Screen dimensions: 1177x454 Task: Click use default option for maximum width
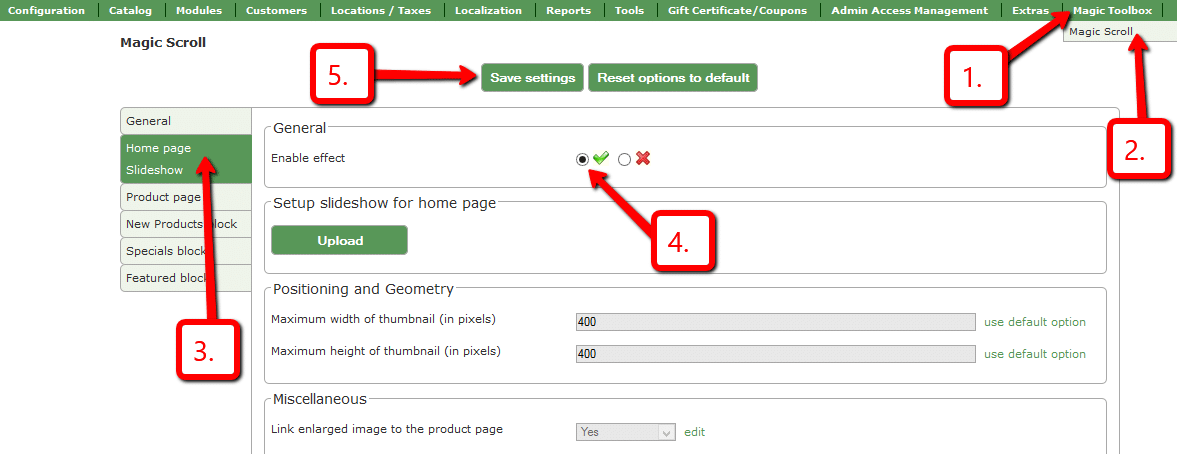[1034, 322]
